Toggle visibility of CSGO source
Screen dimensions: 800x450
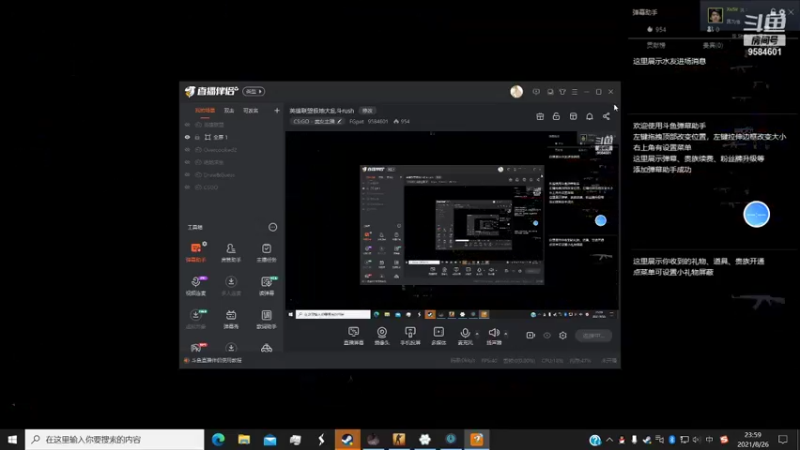tap(187, 187)
